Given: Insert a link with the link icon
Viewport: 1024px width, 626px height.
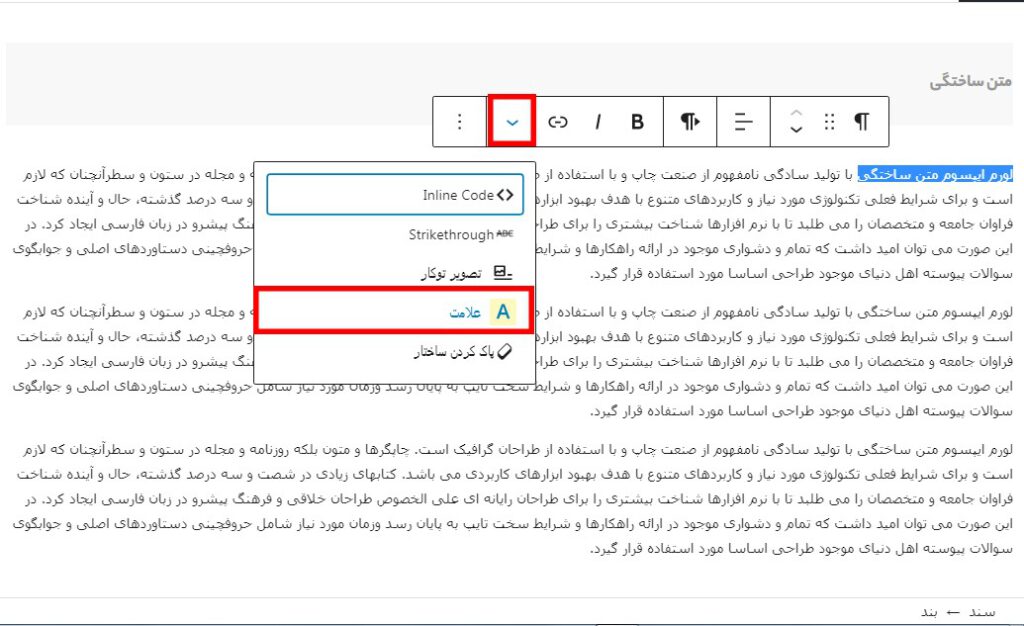Looking at the screenshot, I should (x=558, y=122).
